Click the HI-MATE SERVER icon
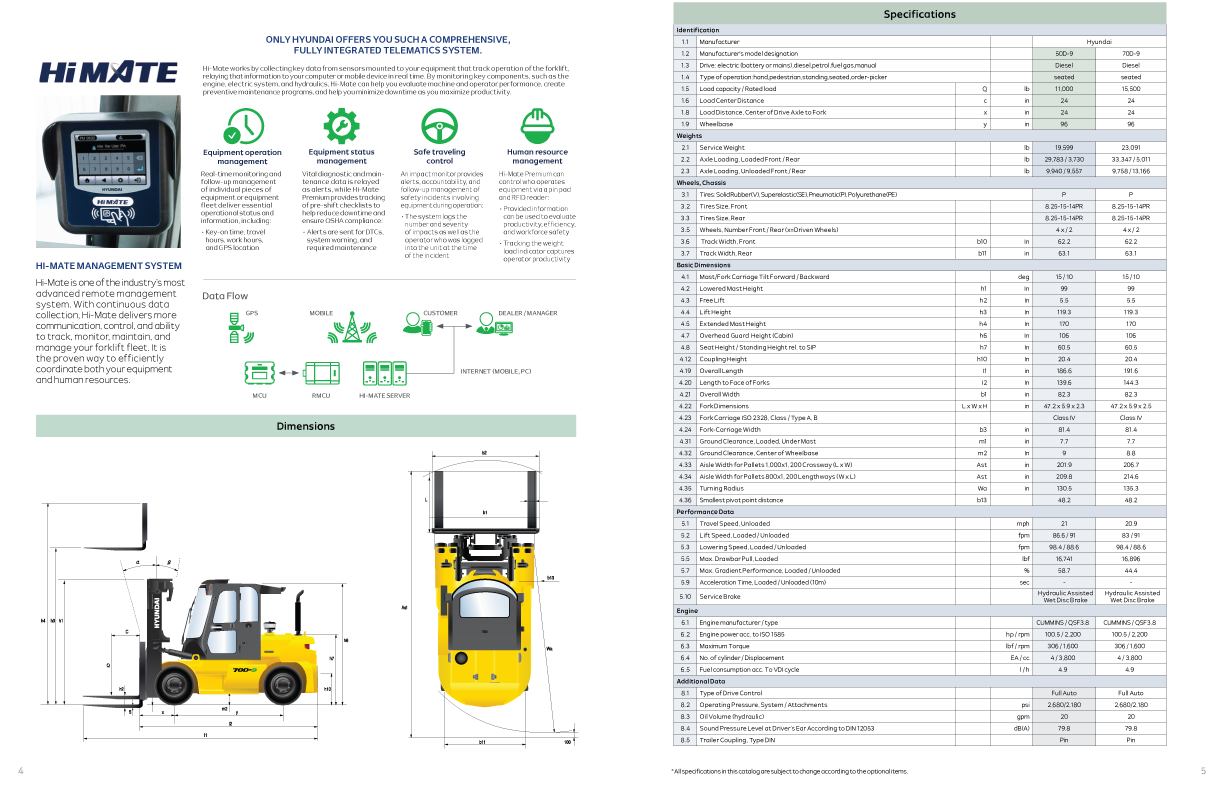The height and width of the screenshot is (792, 1224). [x=384, y=375]
